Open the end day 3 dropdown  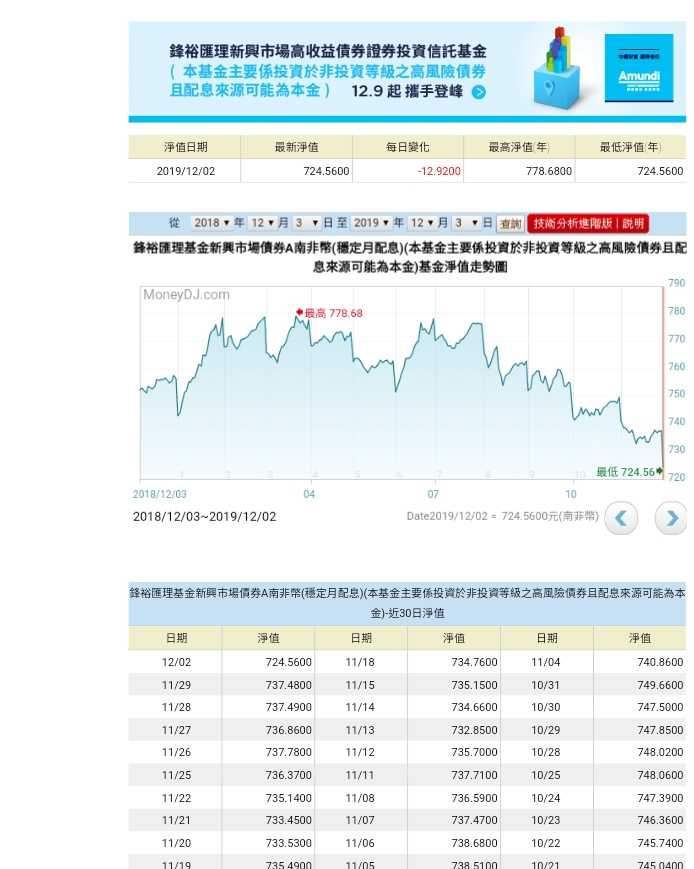coord(466,223)
